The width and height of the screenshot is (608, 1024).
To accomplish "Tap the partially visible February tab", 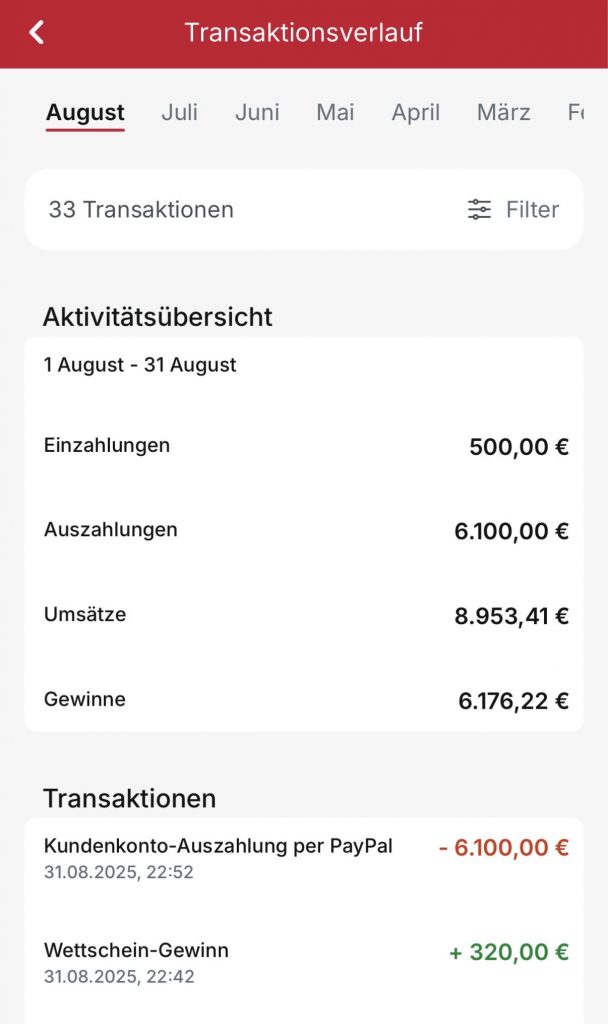I will point(576,113).
